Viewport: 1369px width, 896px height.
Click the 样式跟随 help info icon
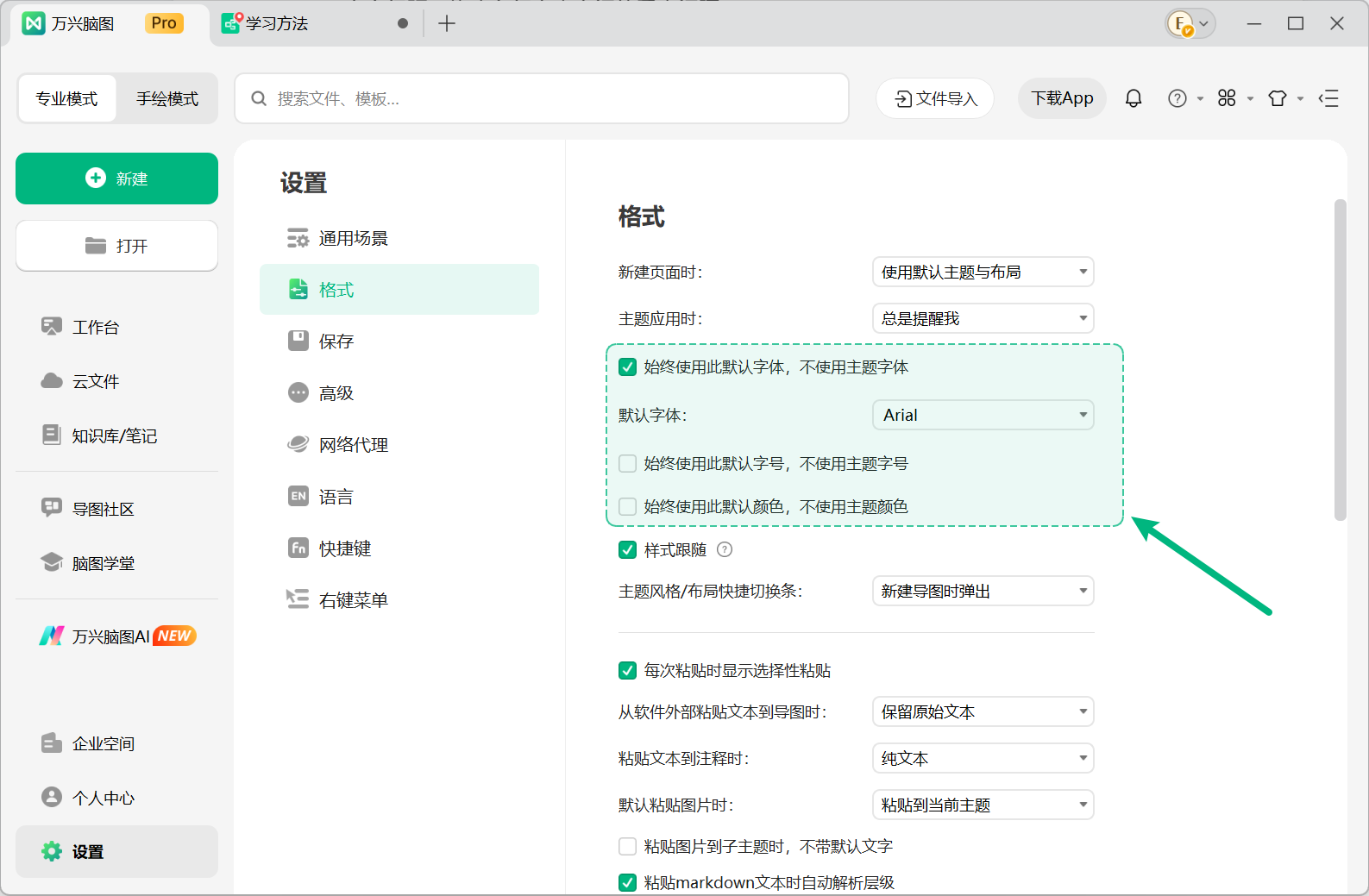tap(725, 549)
